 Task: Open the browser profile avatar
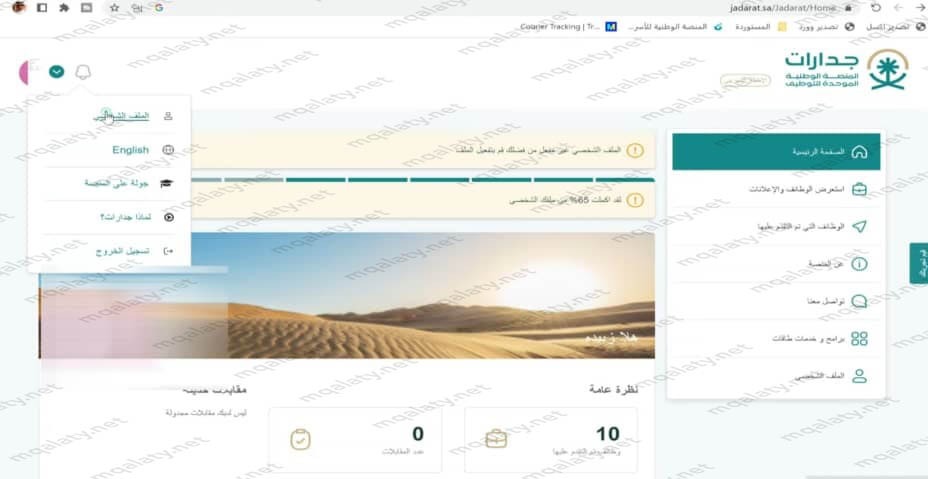click(x=19, y=8)
